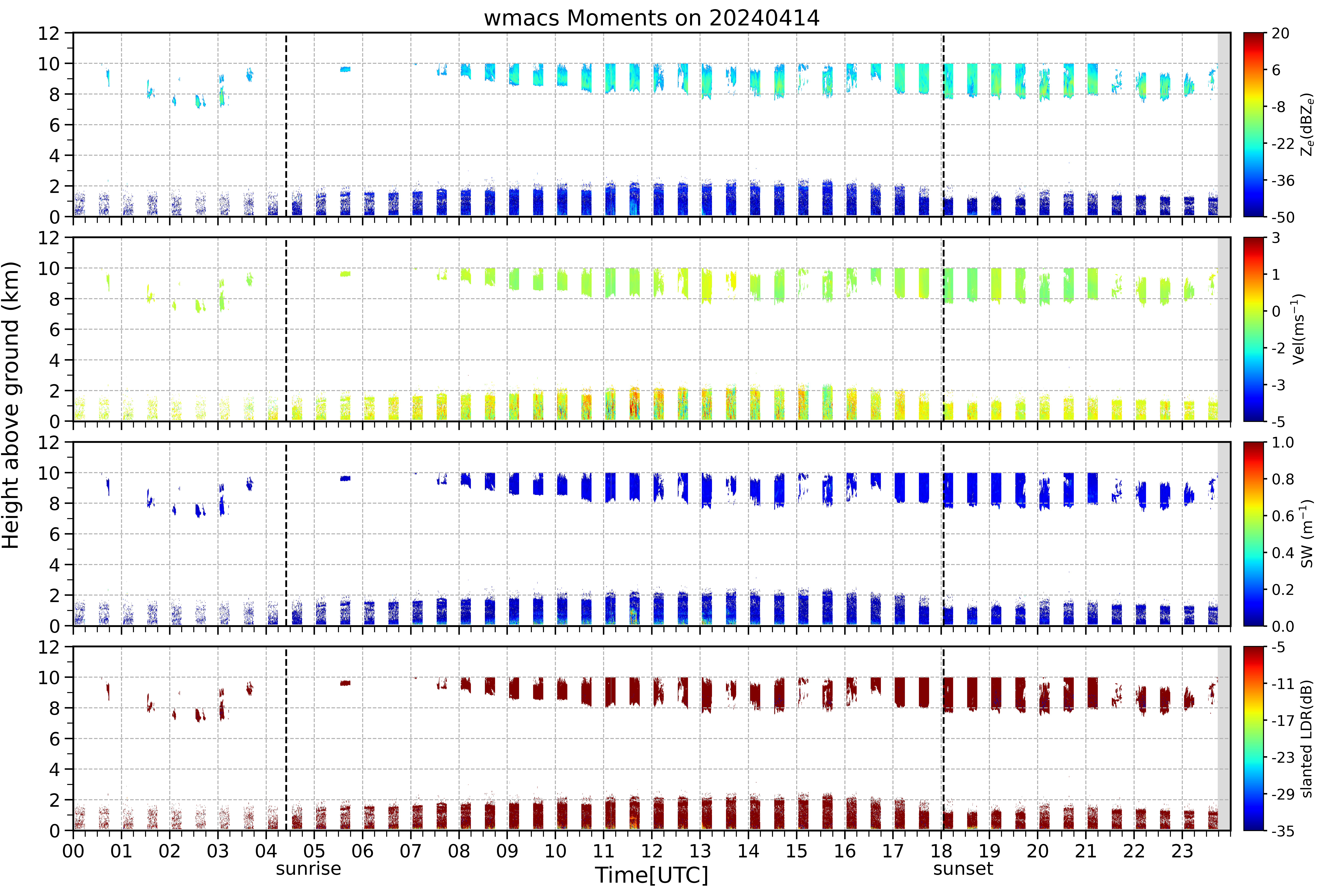Click the 'sunset' label below the axis
Viewport: 1324px width, 896px height.
963,869
